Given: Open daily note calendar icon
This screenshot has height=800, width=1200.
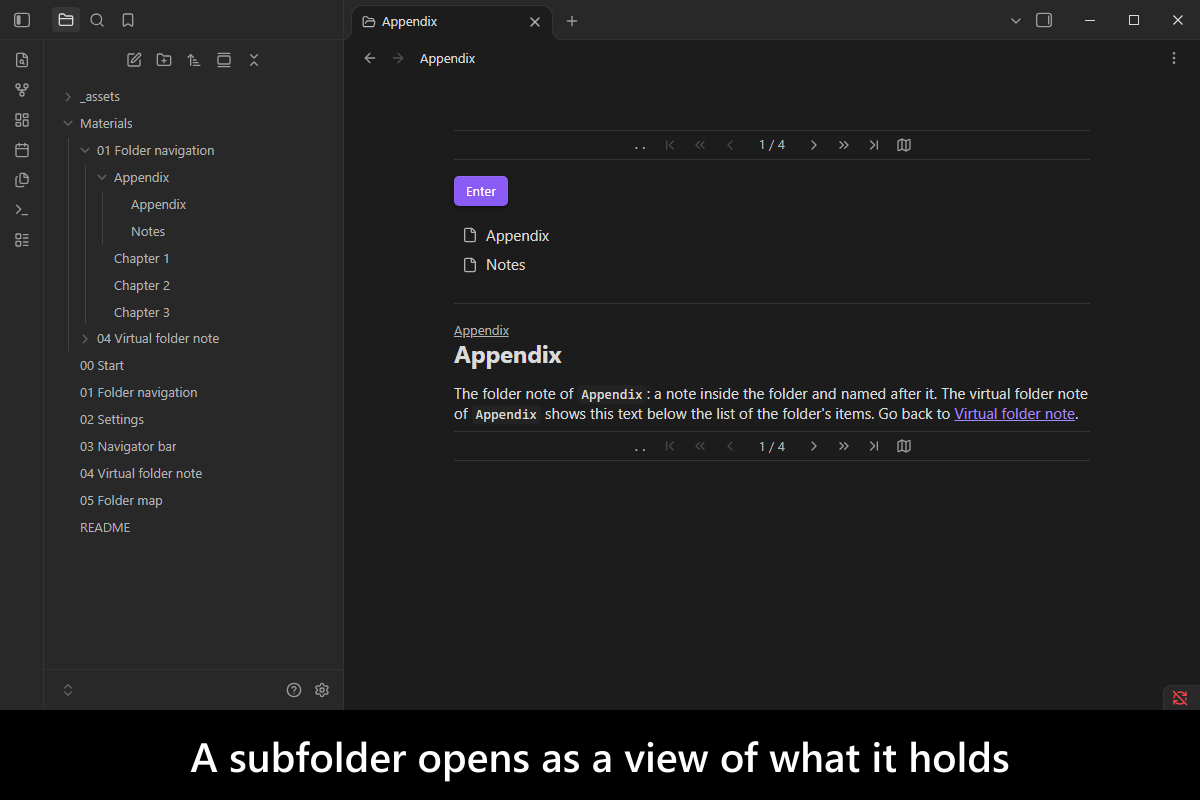Looking at the screenshot, I should [22, 150].
